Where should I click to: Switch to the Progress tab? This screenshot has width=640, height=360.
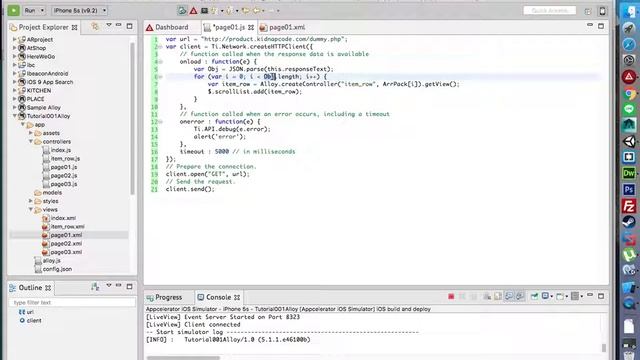coord(164,297)
